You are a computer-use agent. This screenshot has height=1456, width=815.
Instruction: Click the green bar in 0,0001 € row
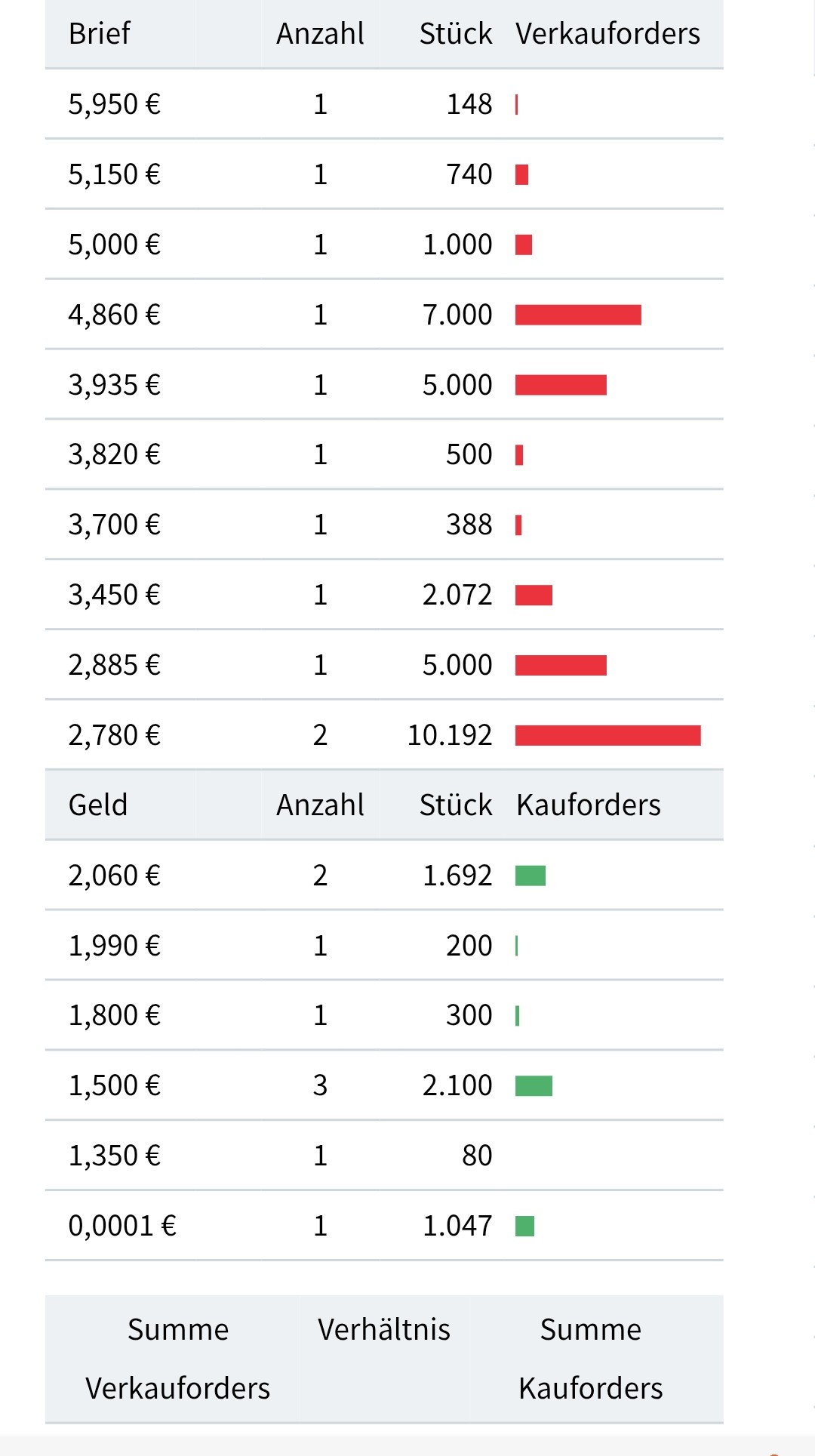pyautogui.click(x=524, y=1227)
